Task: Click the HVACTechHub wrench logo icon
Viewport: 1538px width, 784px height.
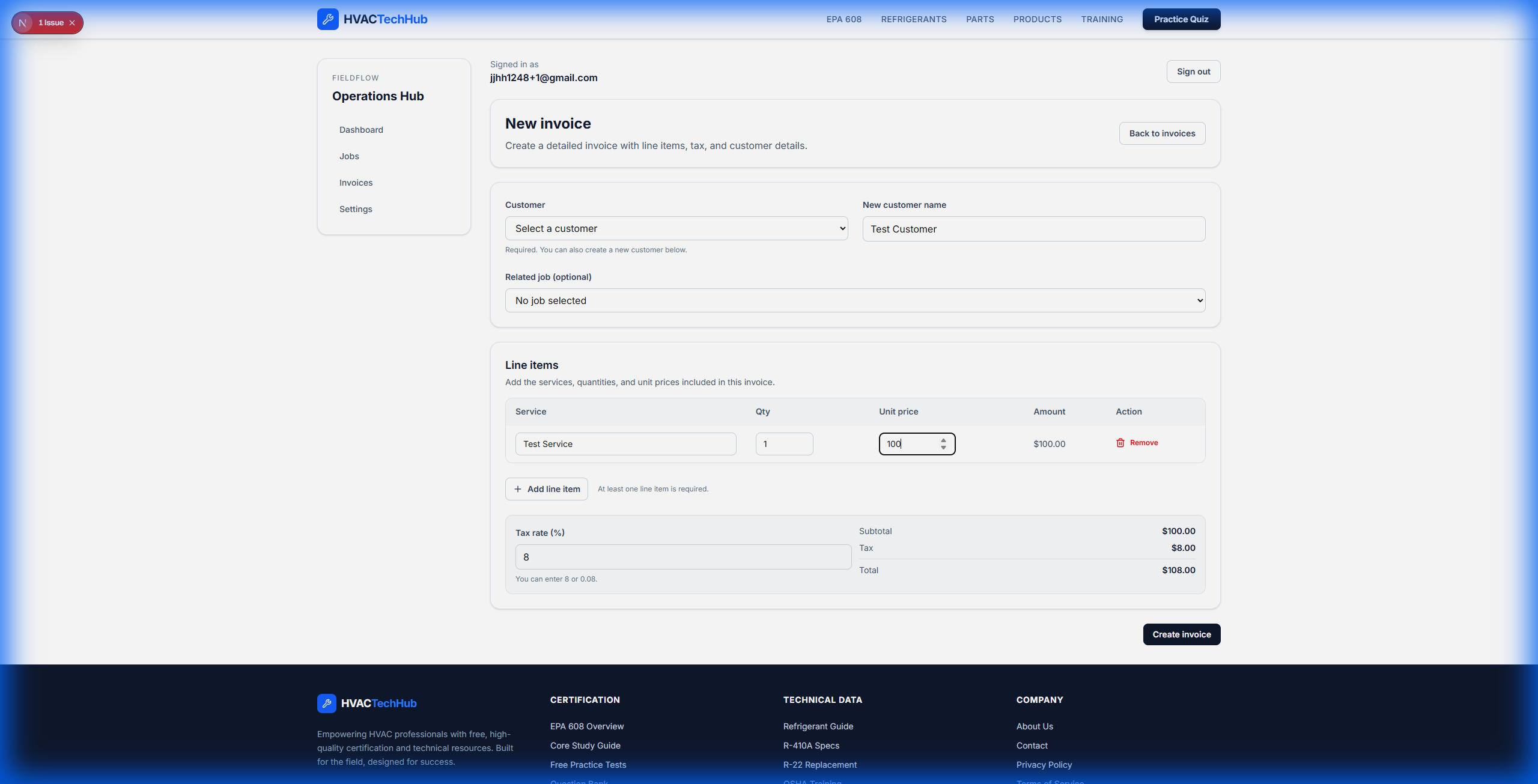Action: (328, 19)
